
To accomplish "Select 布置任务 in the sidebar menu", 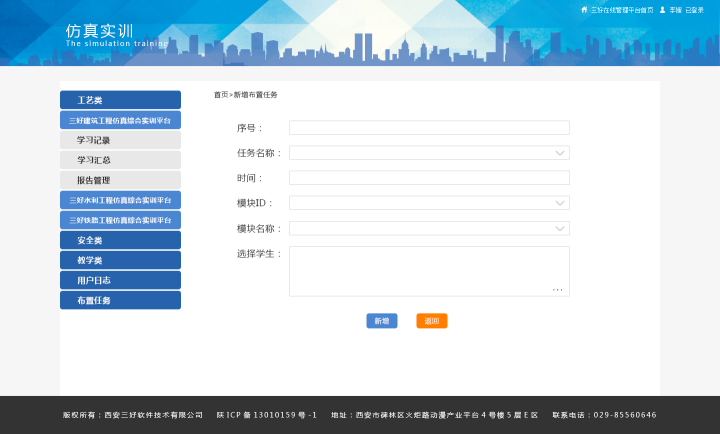I will coord(120,300).
